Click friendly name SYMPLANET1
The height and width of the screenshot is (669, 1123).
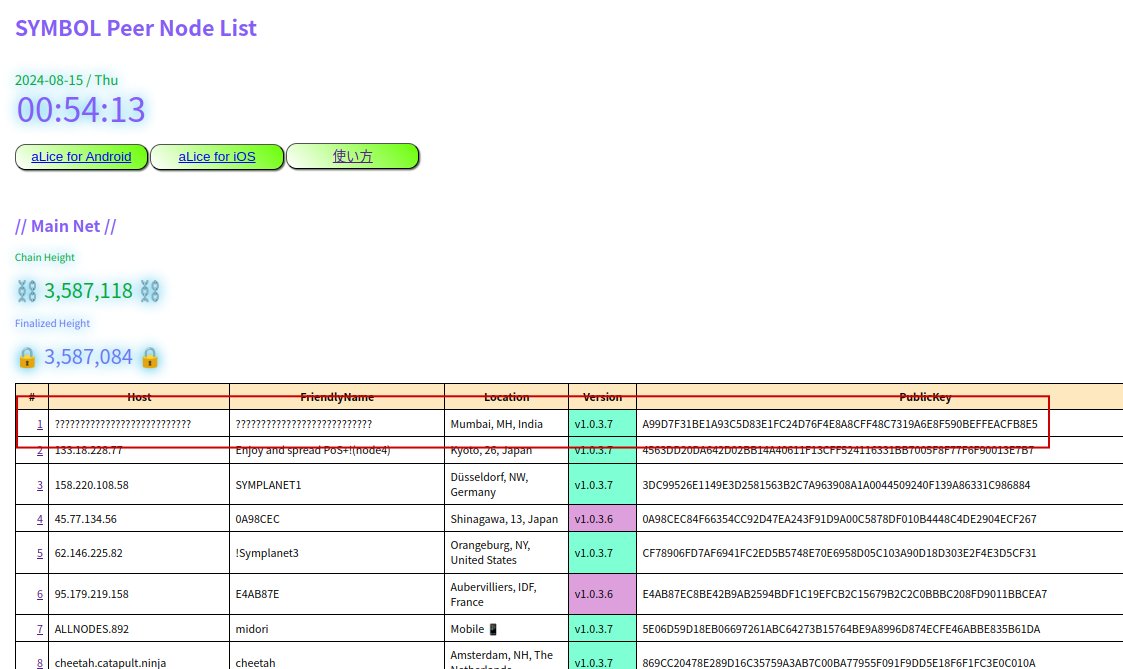[269, 485]
